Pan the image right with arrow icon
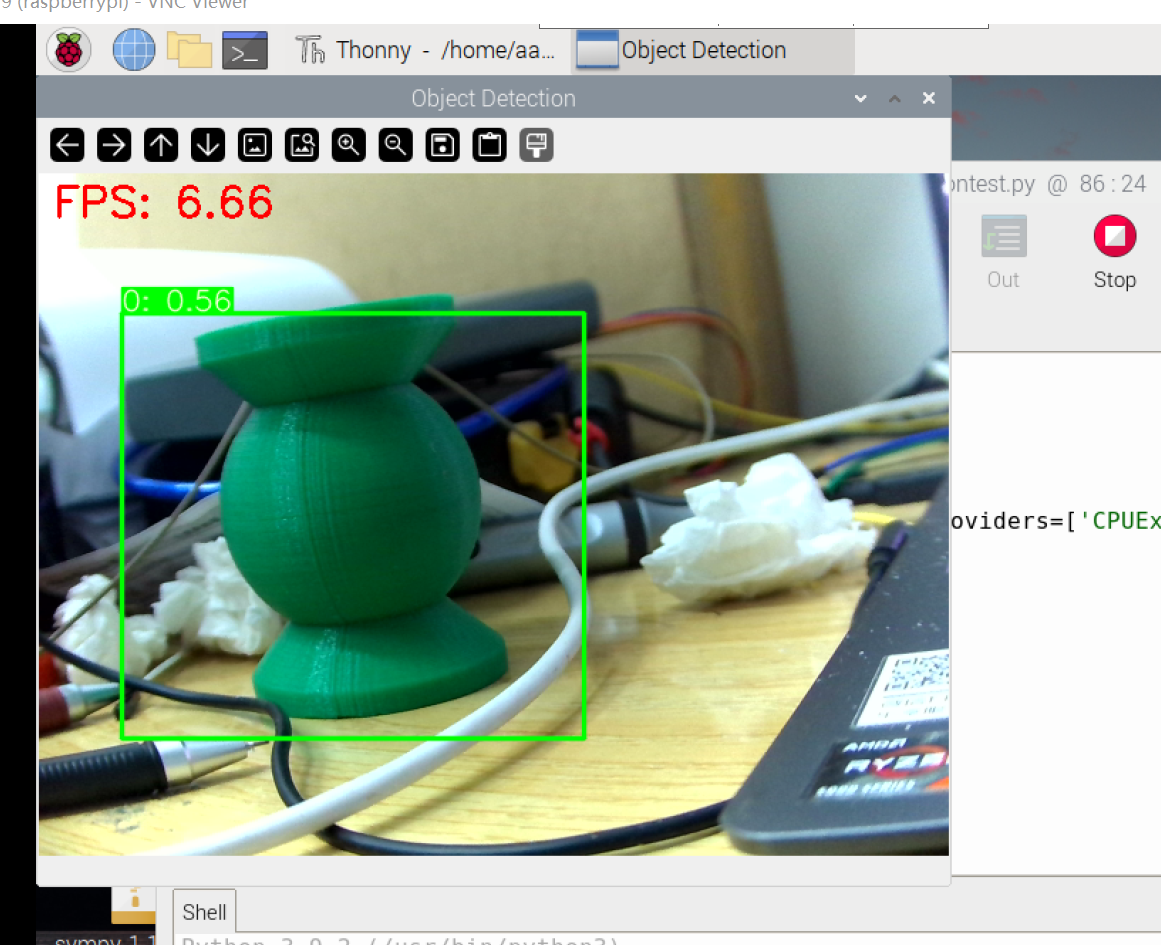Screen dimensions: 1161x945 point(114,146)
